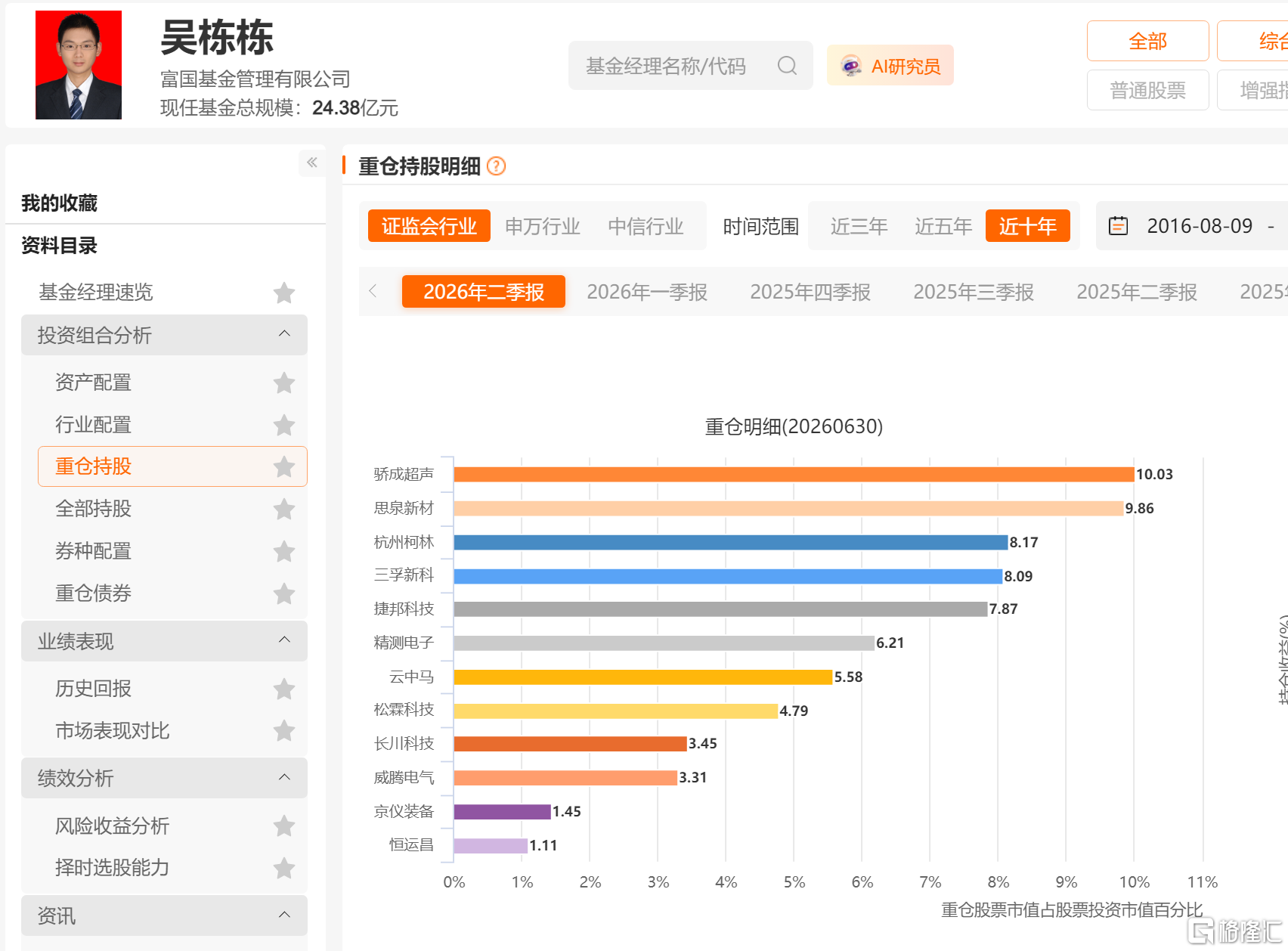Favorite 行业配置 with star
1288x951 pixels.
[284, 425]
